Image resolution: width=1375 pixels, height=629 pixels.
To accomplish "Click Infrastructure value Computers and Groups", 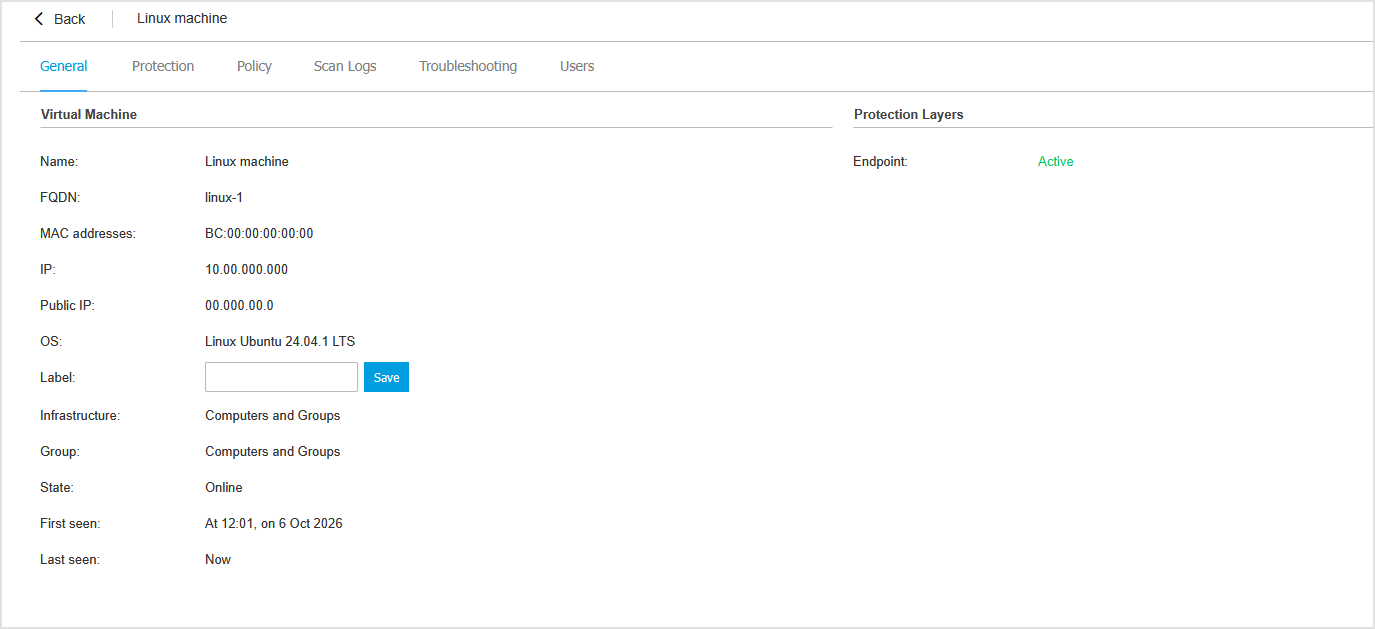I will [x=273, y=415].
